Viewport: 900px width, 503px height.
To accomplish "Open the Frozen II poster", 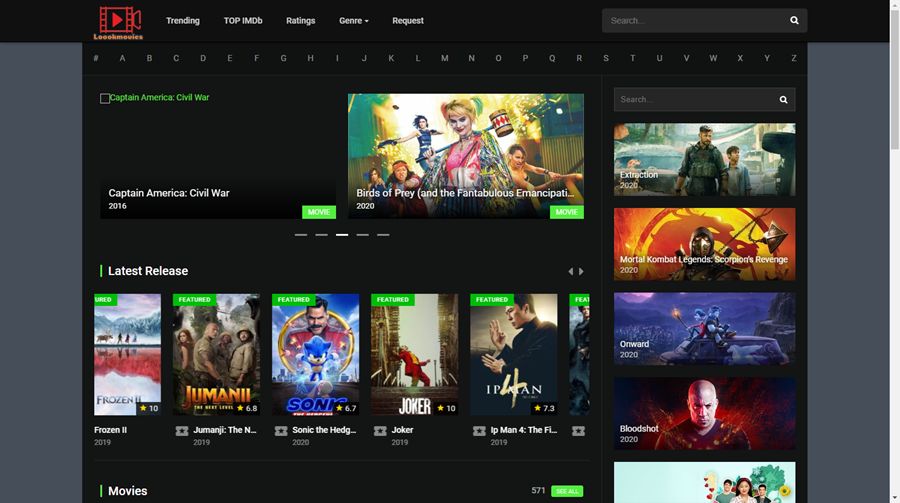I will pyautogui.click(x=127, y=354).
